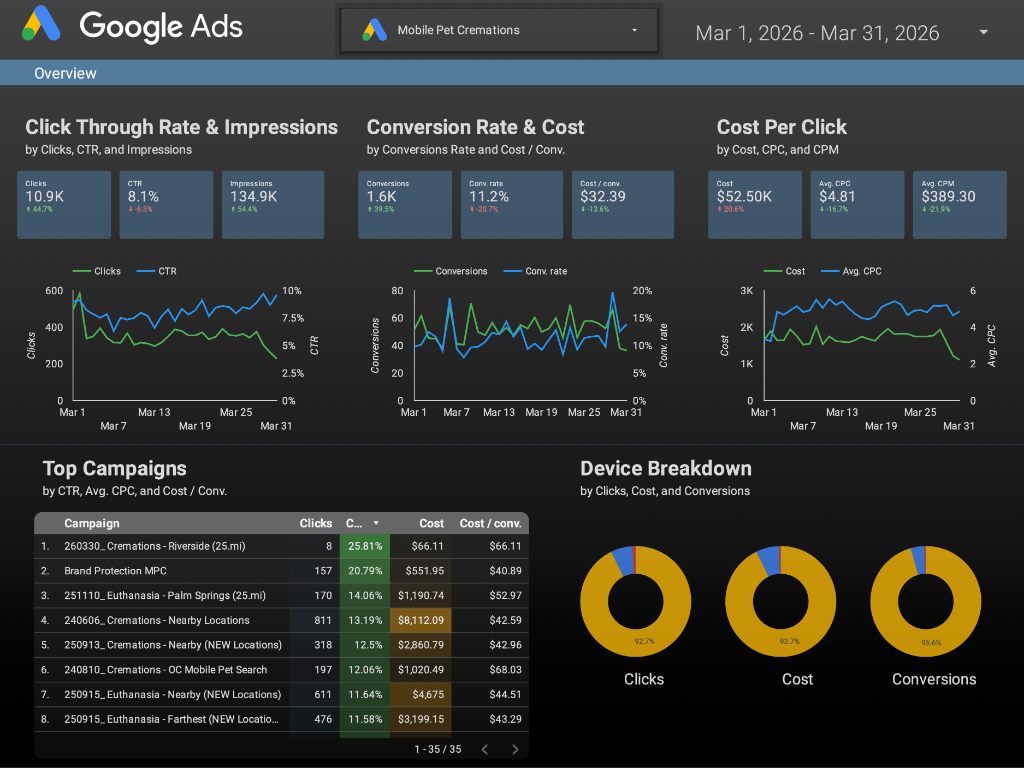Click the Click Through Rate & Impressions heading
The height and width of the screenshot is (768, 1024).
[182, 127]
